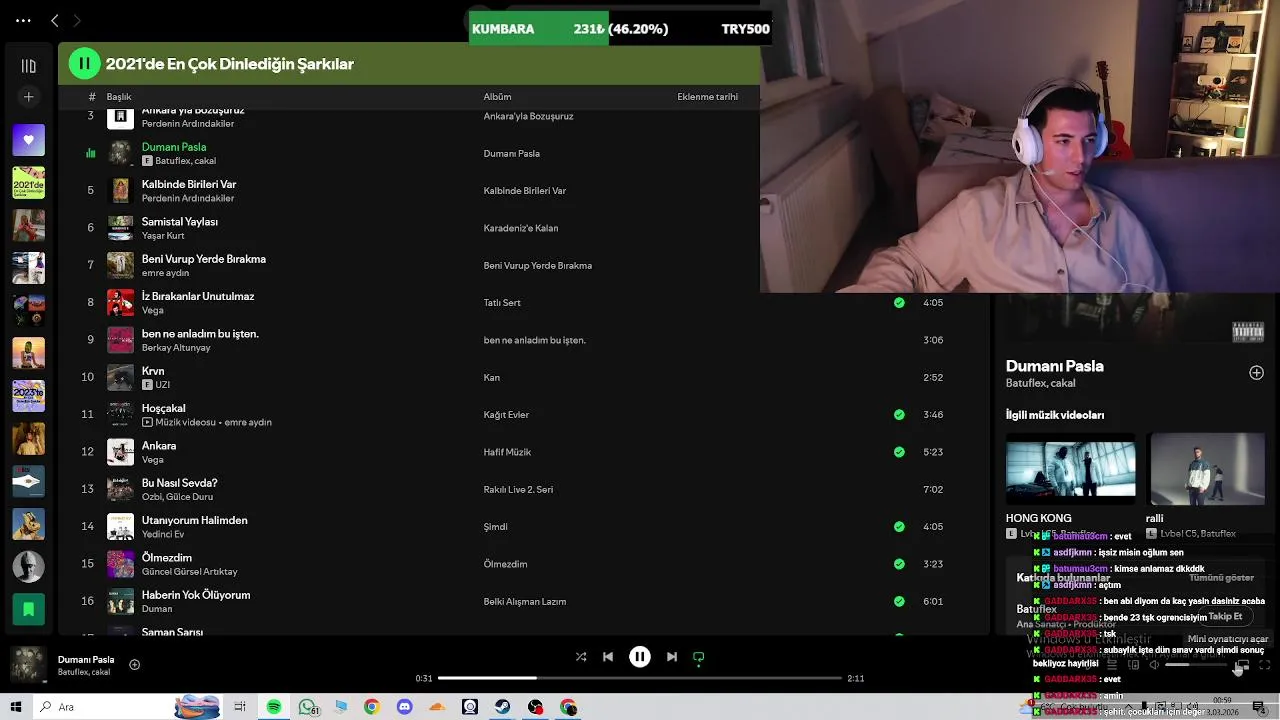Open Spotify from the taskbar

point(274,707)
